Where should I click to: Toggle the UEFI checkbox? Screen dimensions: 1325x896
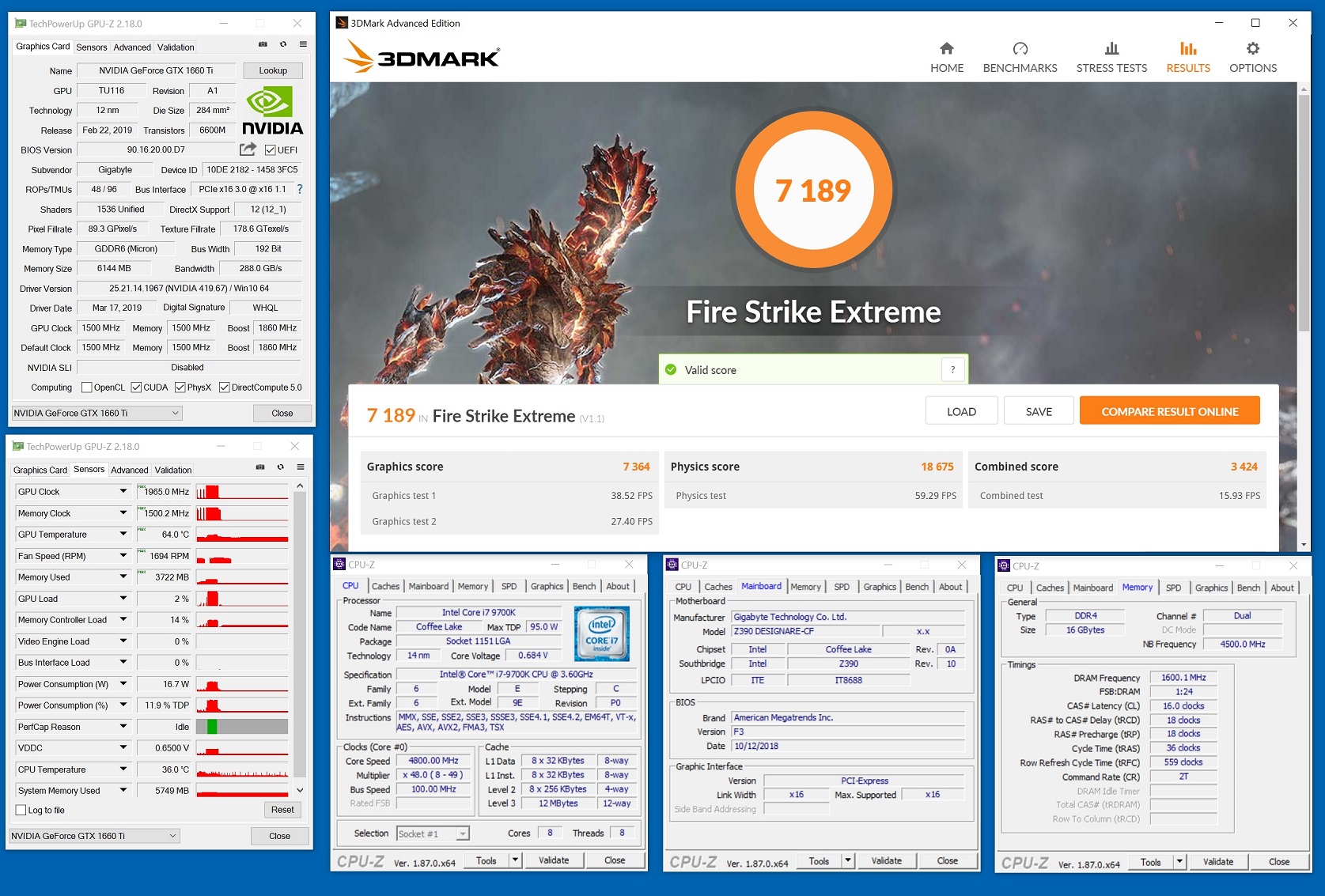tap(271, 150)
